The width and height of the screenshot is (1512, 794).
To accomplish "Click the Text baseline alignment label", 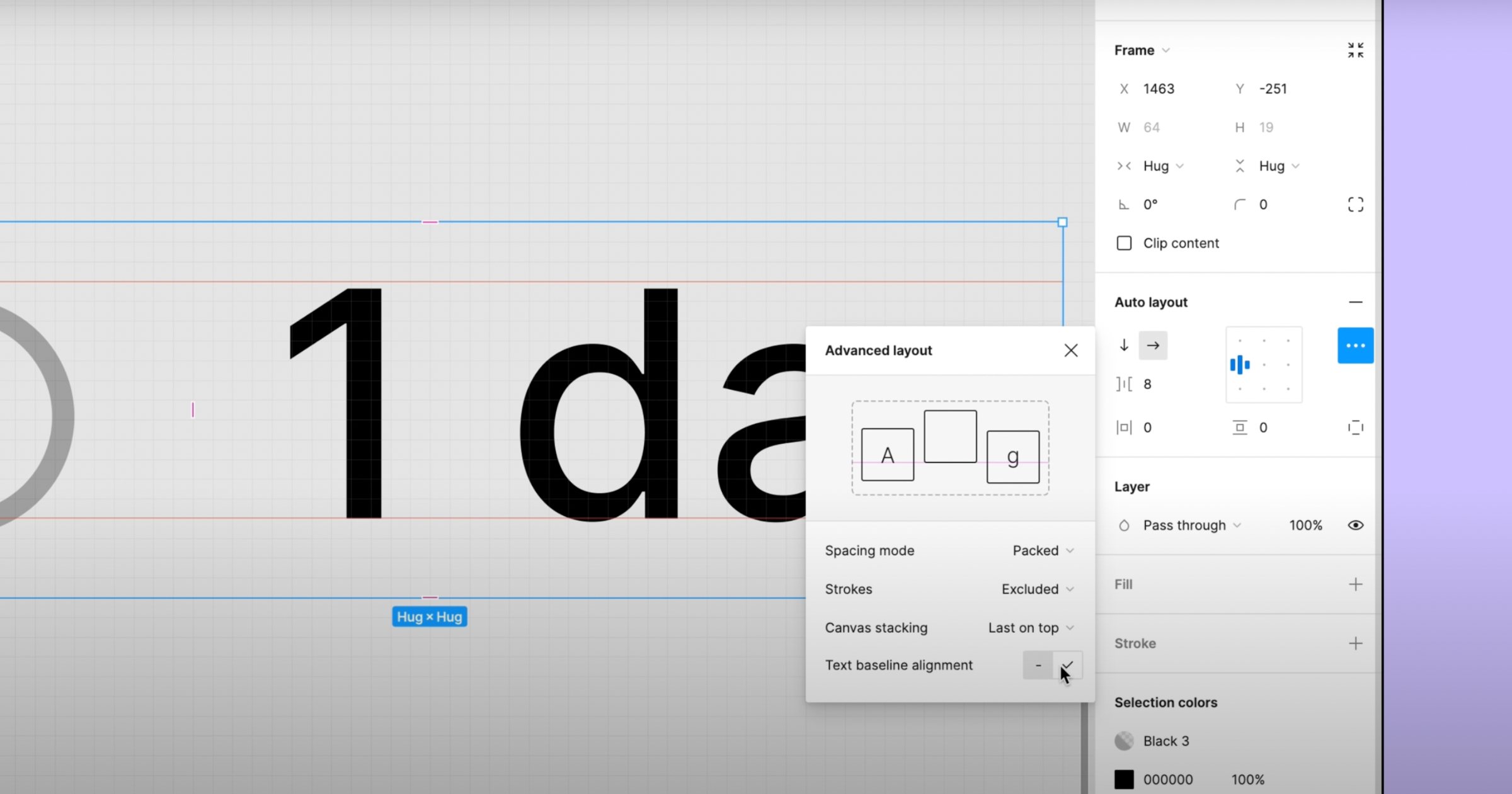I will 899,666.
